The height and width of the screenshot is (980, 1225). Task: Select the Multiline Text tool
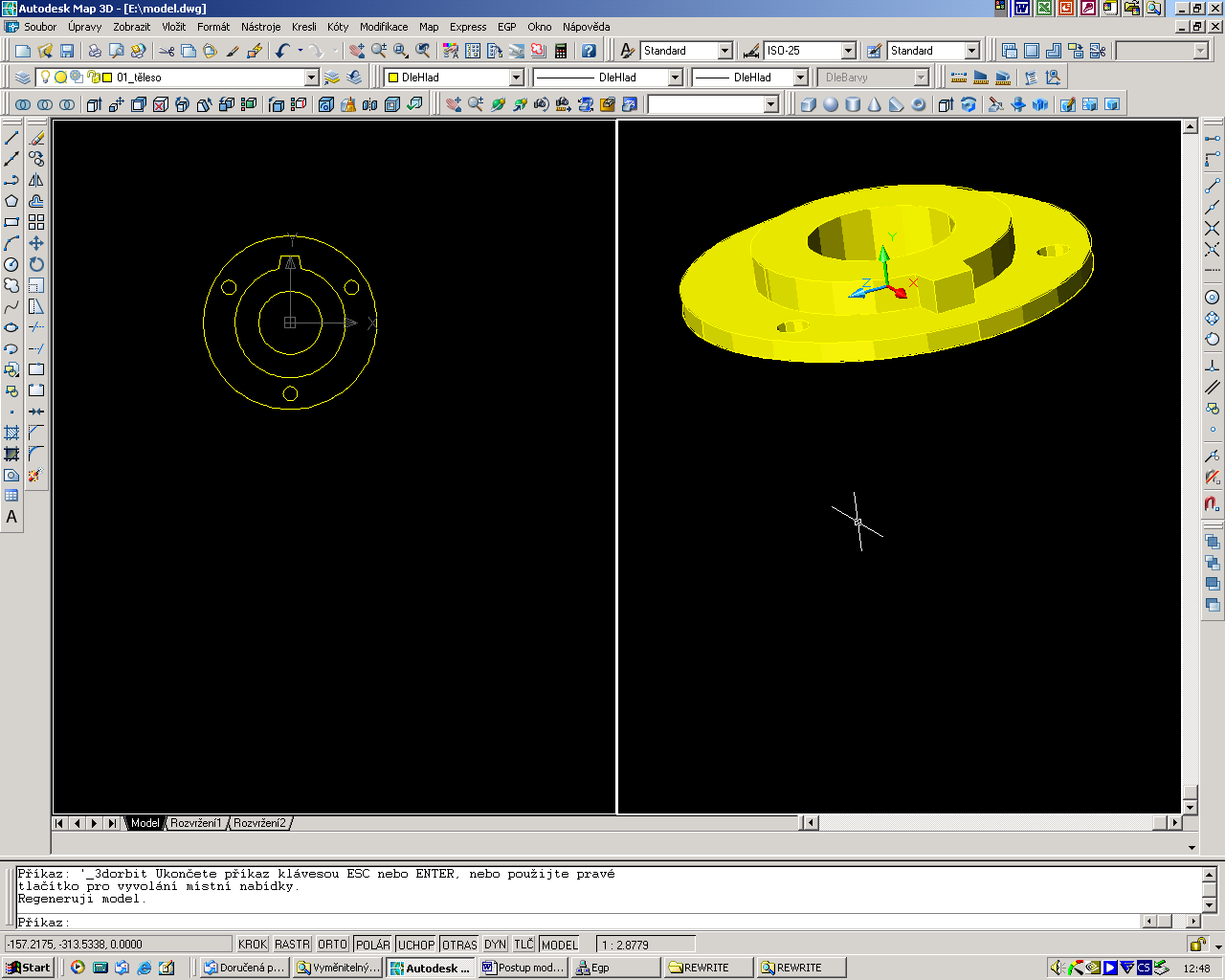click(11, 517)
